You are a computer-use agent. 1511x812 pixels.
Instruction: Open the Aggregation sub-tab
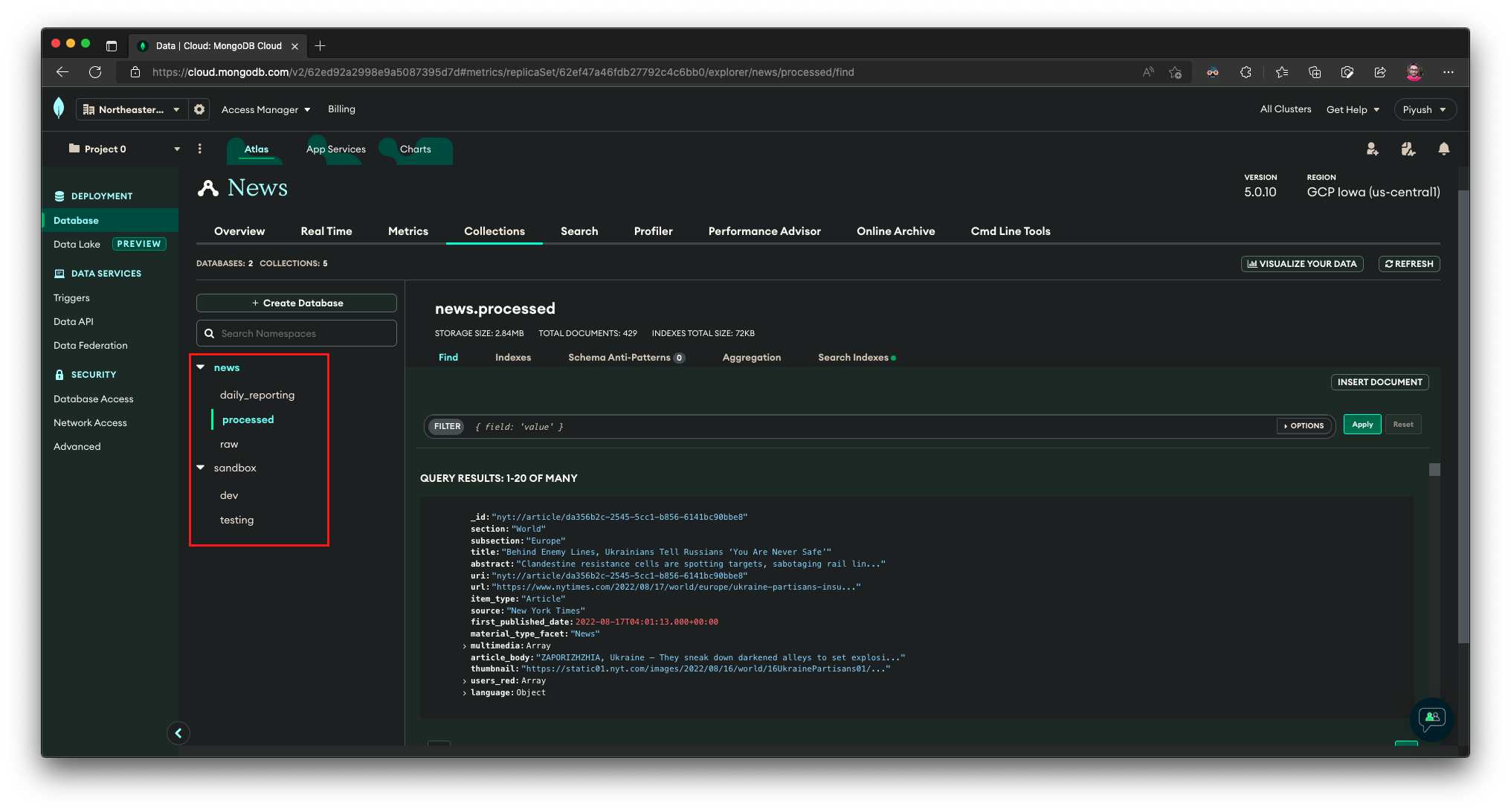click(751, 358)
